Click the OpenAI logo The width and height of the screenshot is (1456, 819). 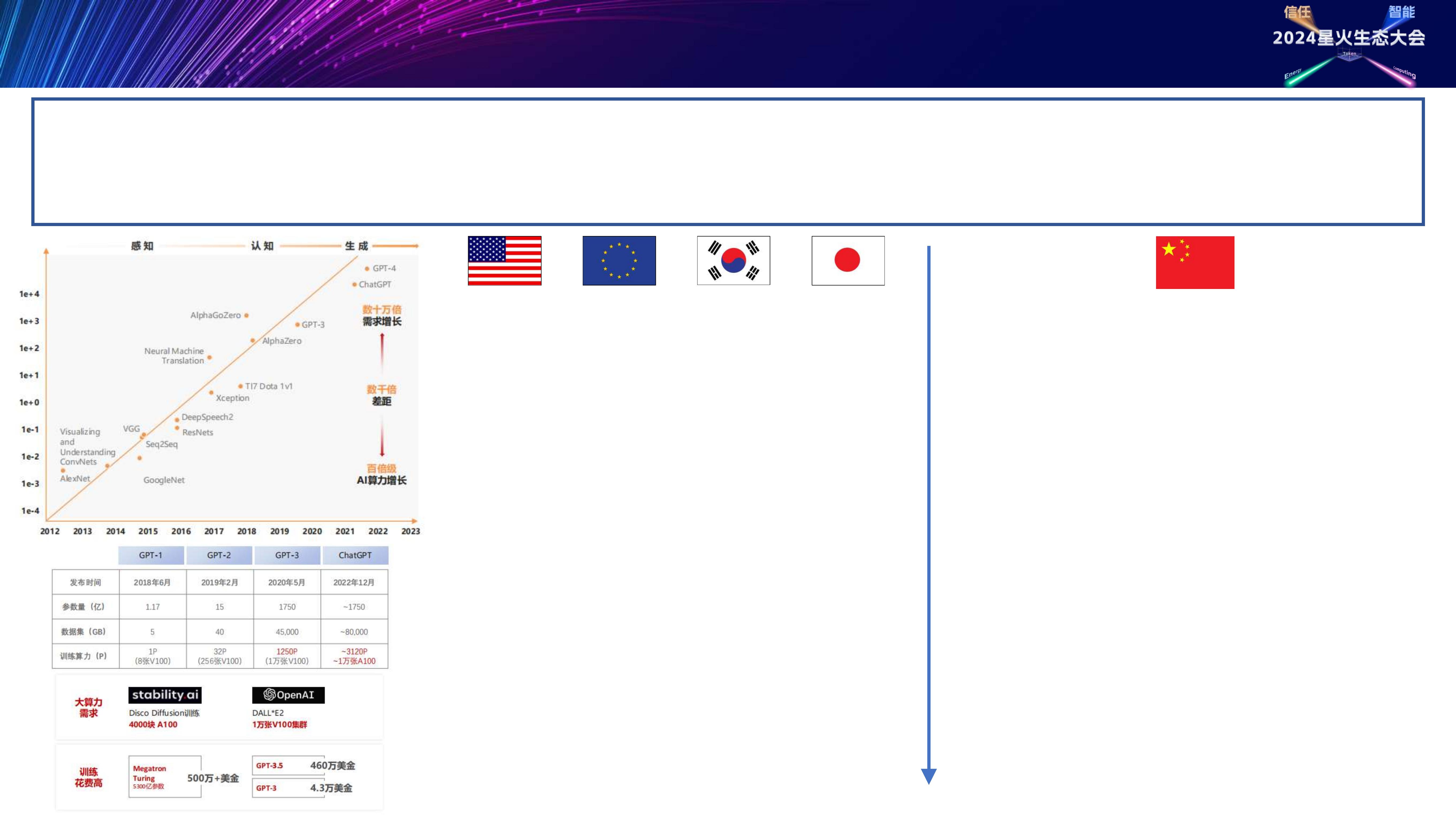pyautogui.click(x=288, y=695)
